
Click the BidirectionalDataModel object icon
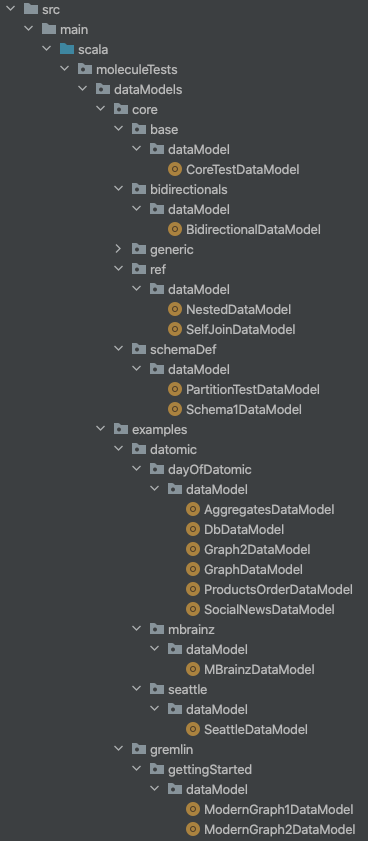point(175,230)
